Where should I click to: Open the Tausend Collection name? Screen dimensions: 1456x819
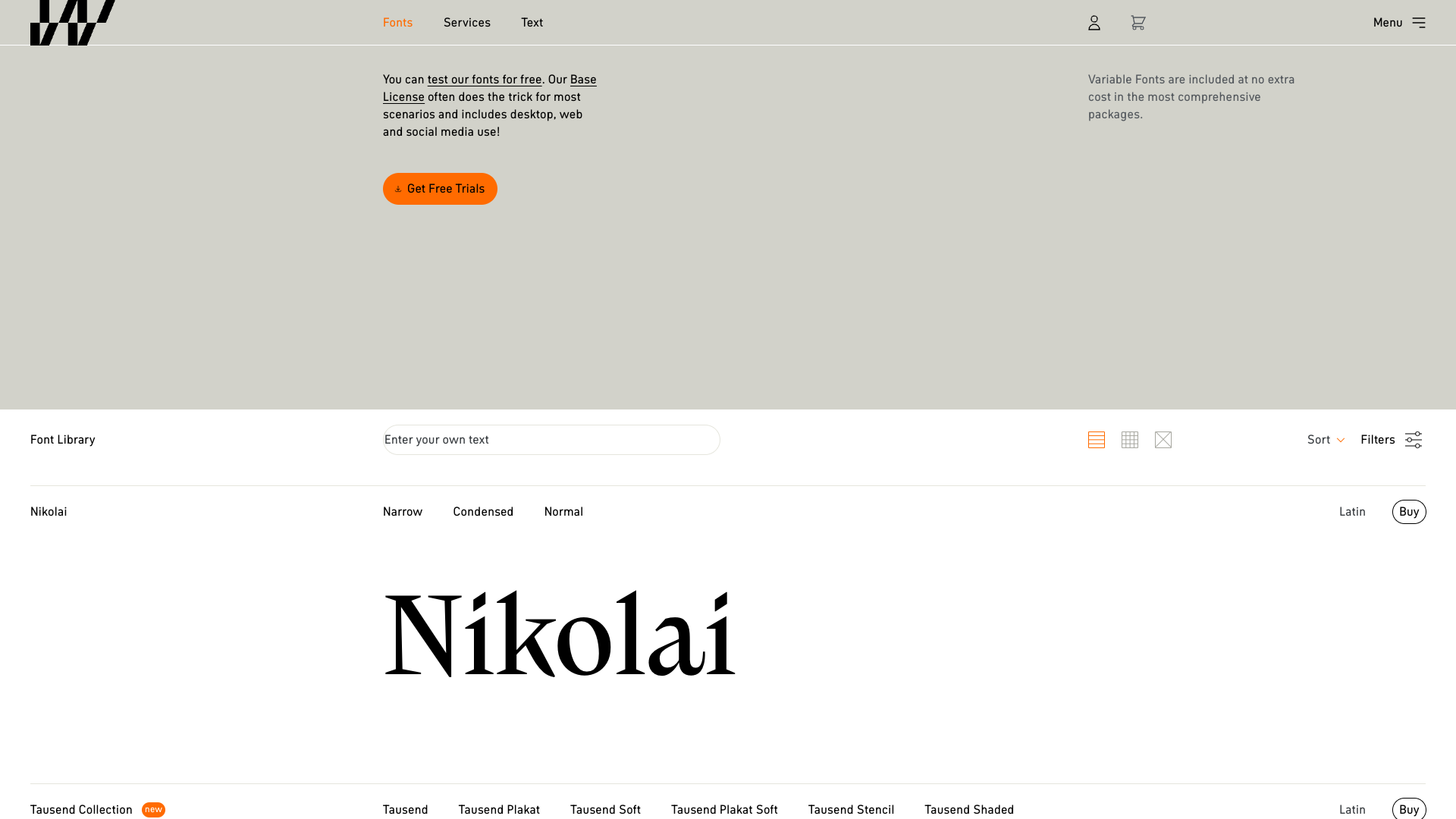pyautogui.click(x=81, y=810)
